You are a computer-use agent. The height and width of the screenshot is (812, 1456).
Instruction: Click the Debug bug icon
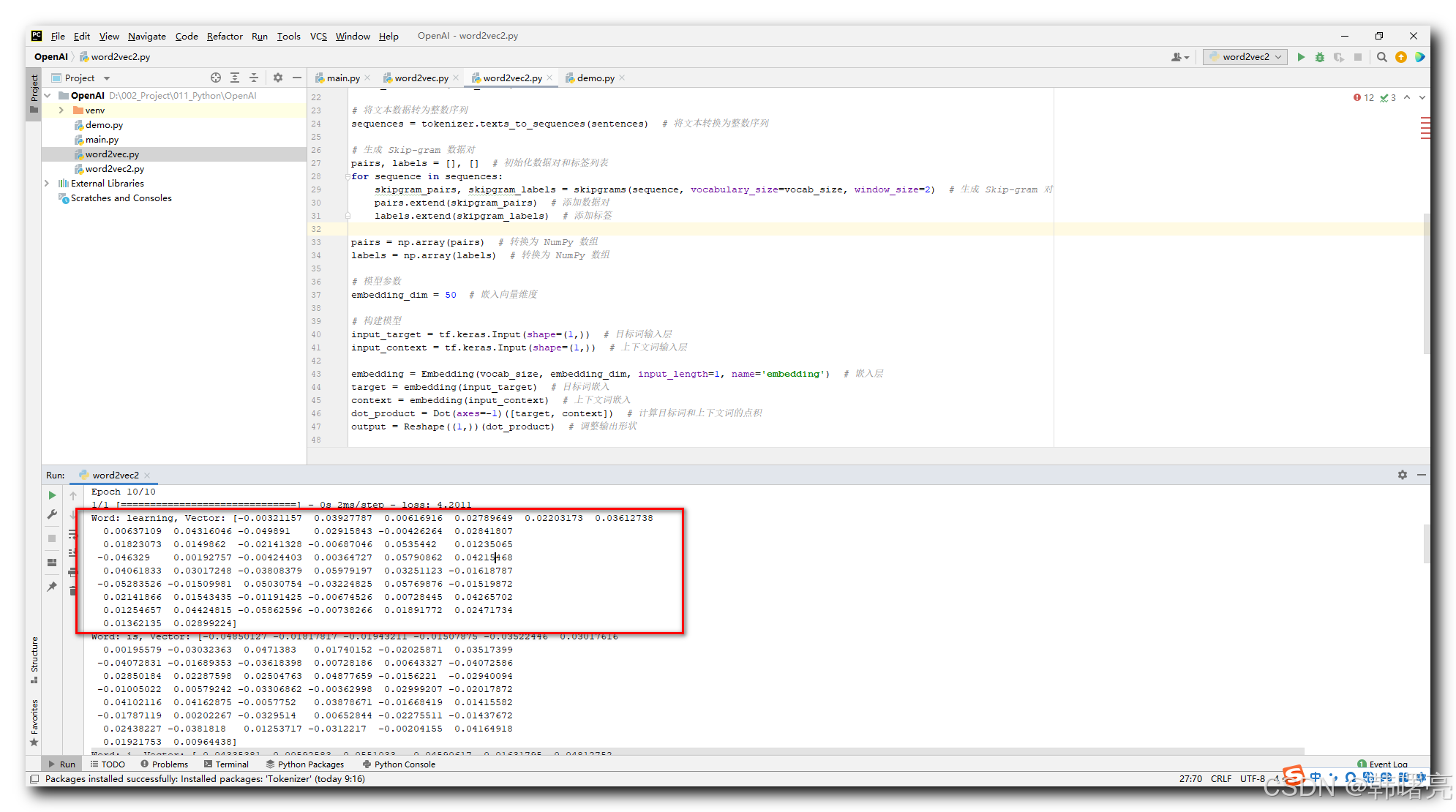point(1320,57)
